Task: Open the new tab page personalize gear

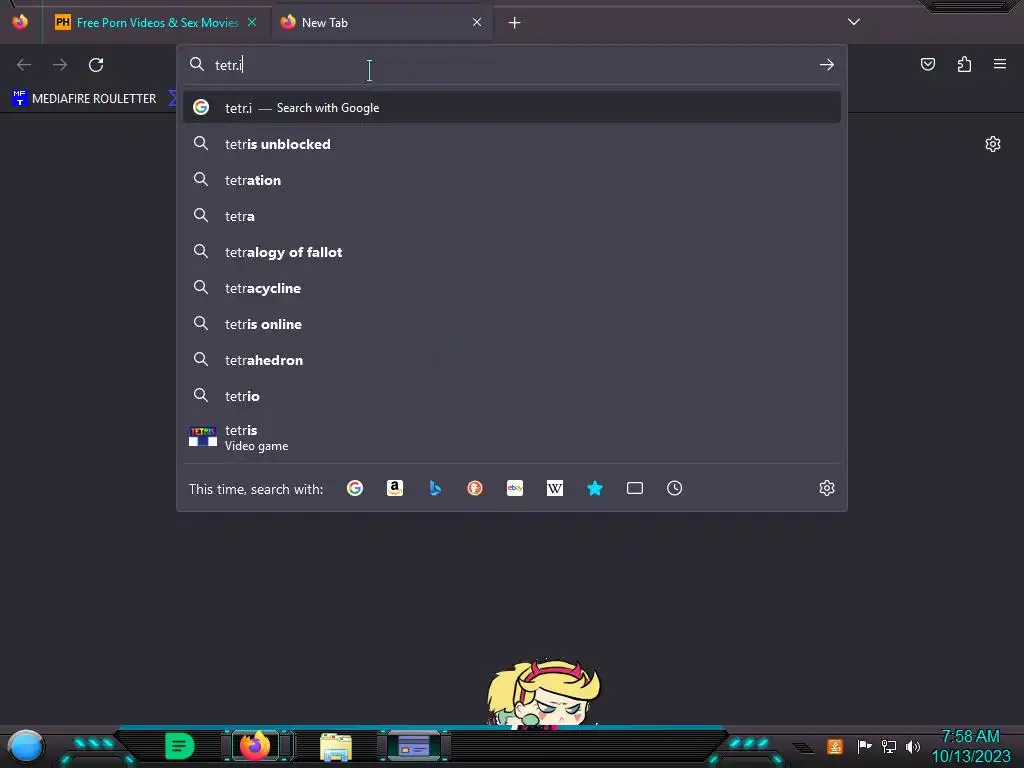Action: 993,144
